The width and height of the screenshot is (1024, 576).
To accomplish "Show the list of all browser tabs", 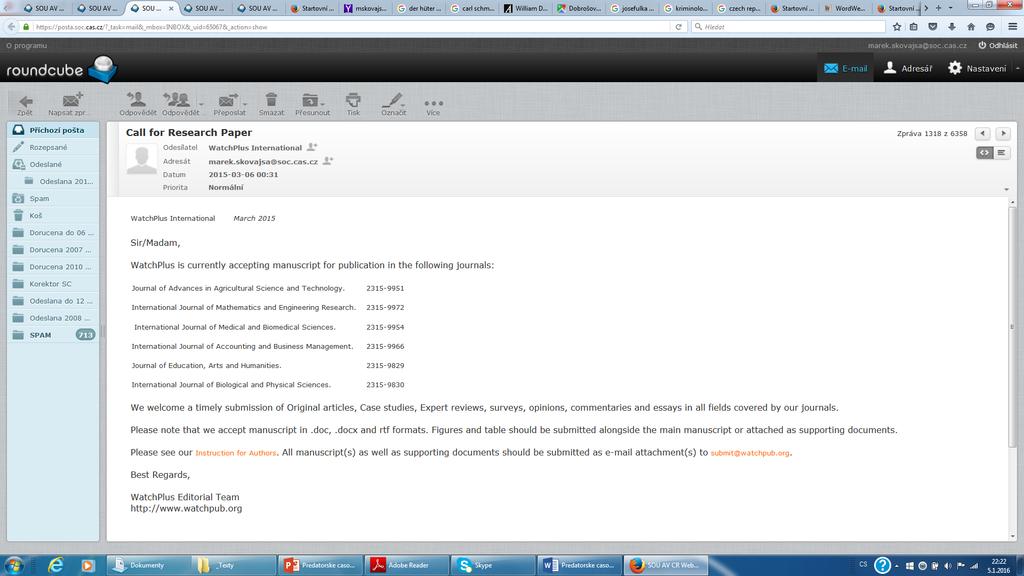I will coord(950,8).
